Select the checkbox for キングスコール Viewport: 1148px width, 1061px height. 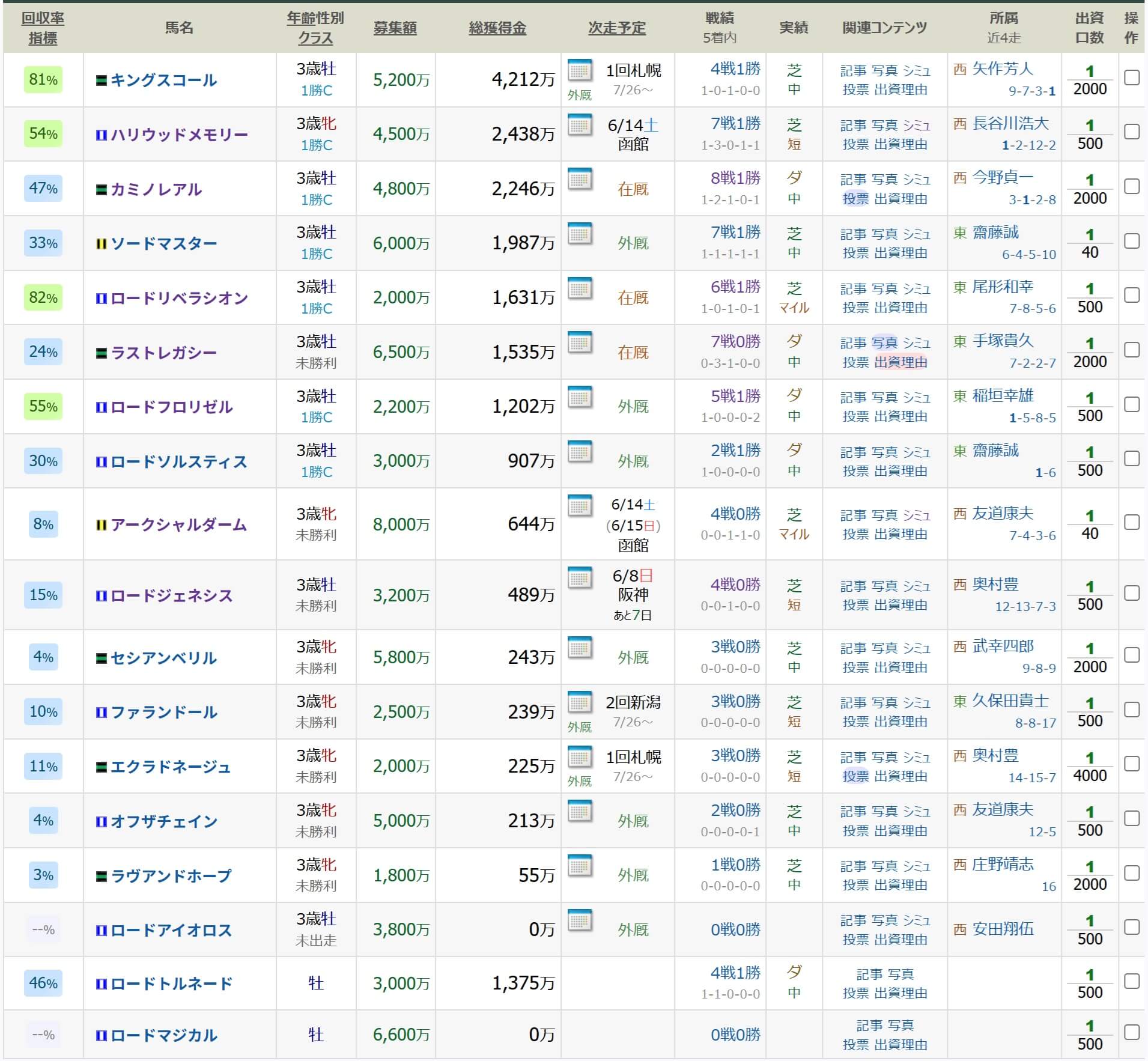tap(1132, 78)
